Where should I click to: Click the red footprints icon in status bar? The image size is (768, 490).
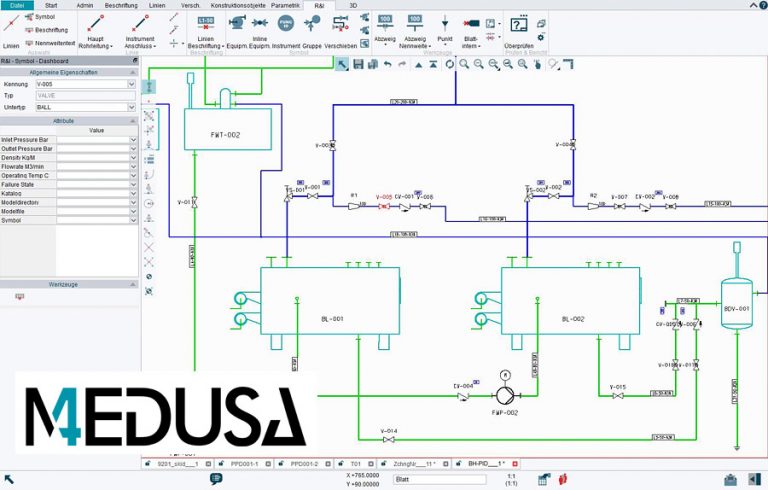click(563, 479)
